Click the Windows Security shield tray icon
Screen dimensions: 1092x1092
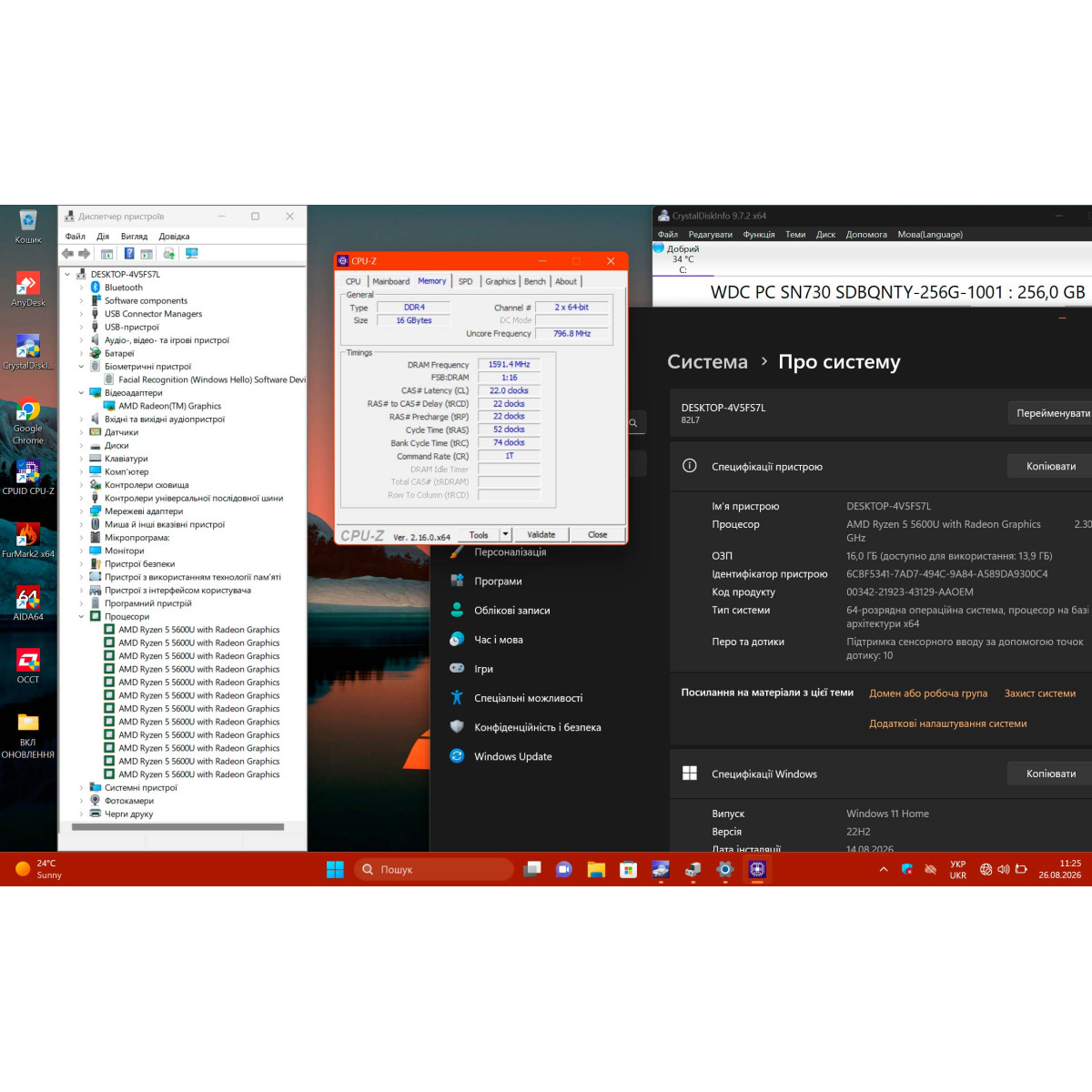coord(906,869)
